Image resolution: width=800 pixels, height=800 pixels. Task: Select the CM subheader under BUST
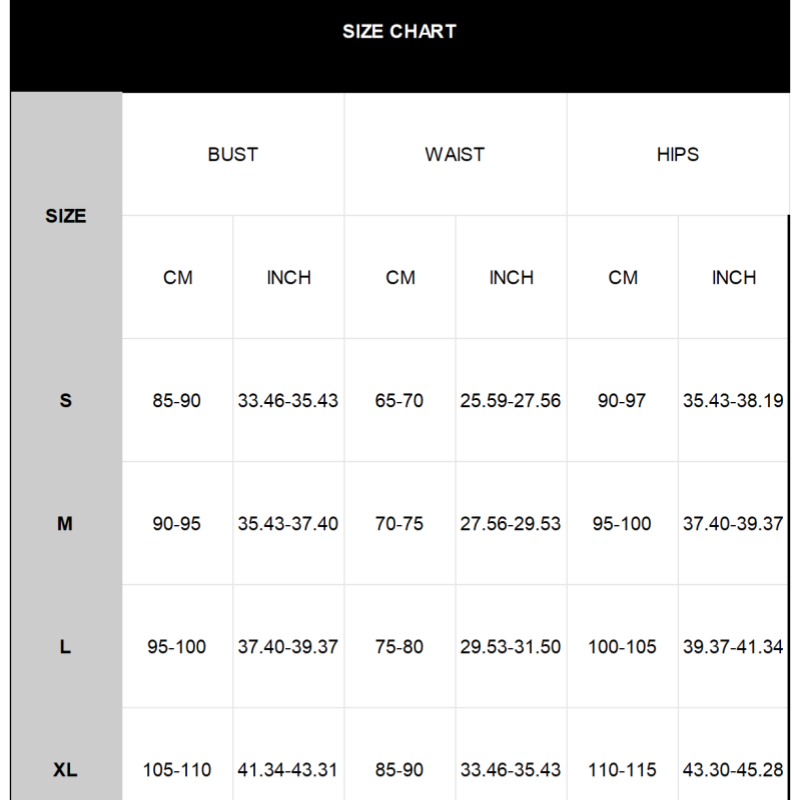click(178, 277)
